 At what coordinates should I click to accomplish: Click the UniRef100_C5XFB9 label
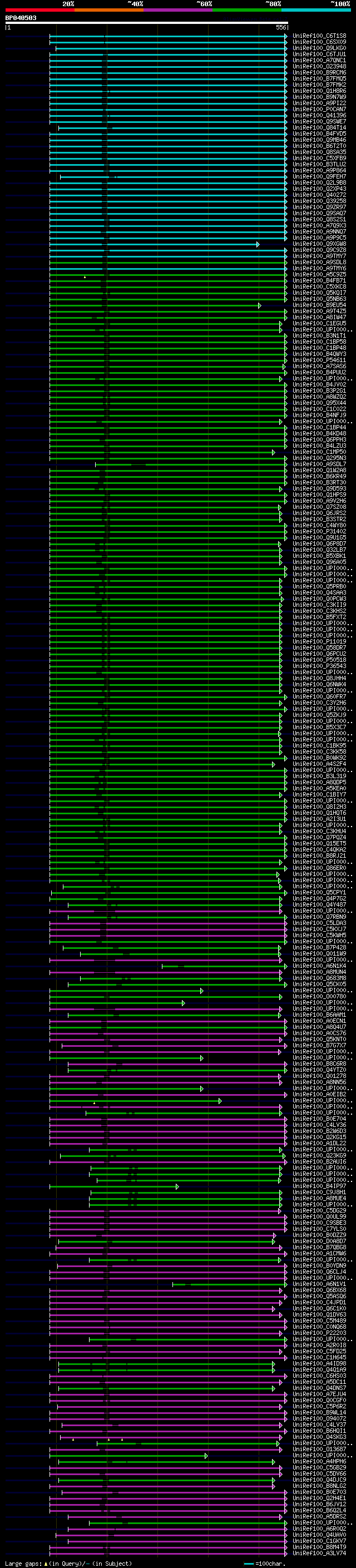[x=319, y=159]
